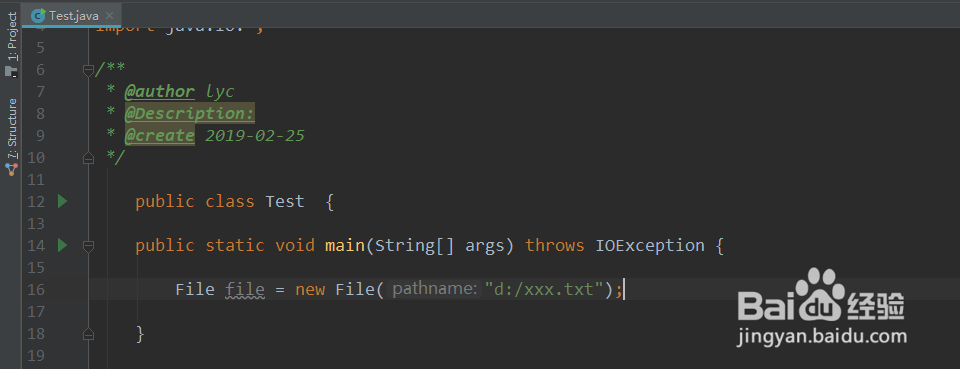Click the static keyword on line 14

[235, 245]
